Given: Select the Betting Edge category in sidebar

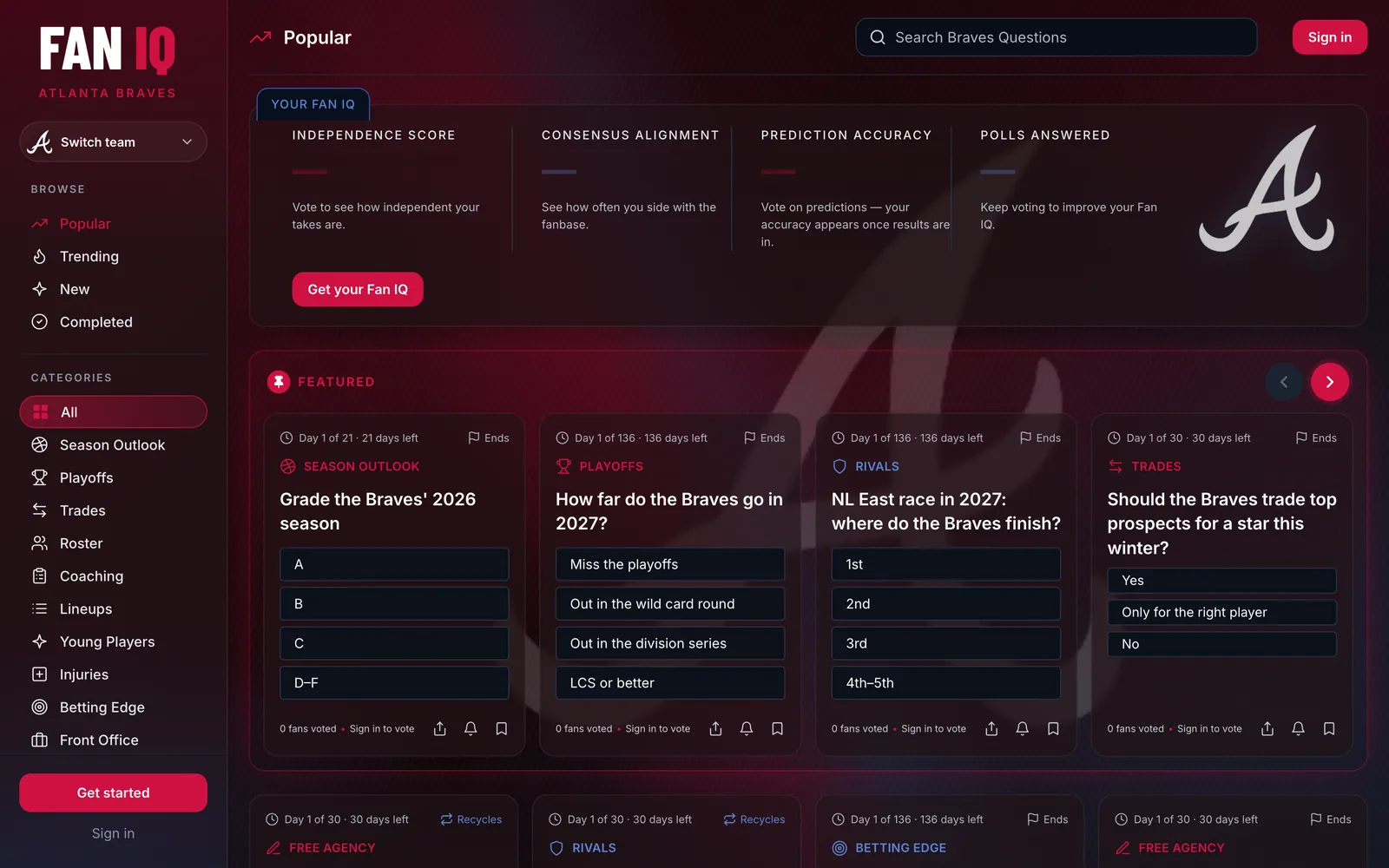Looking at the screenshot, I should (x=113, y=707).
